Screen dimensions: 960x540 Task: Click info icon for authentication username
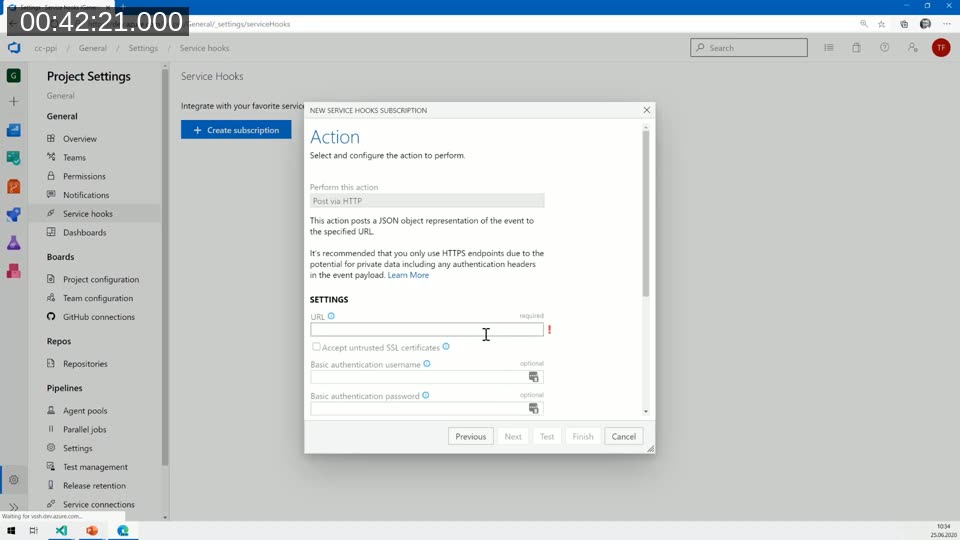pos(427,364)
